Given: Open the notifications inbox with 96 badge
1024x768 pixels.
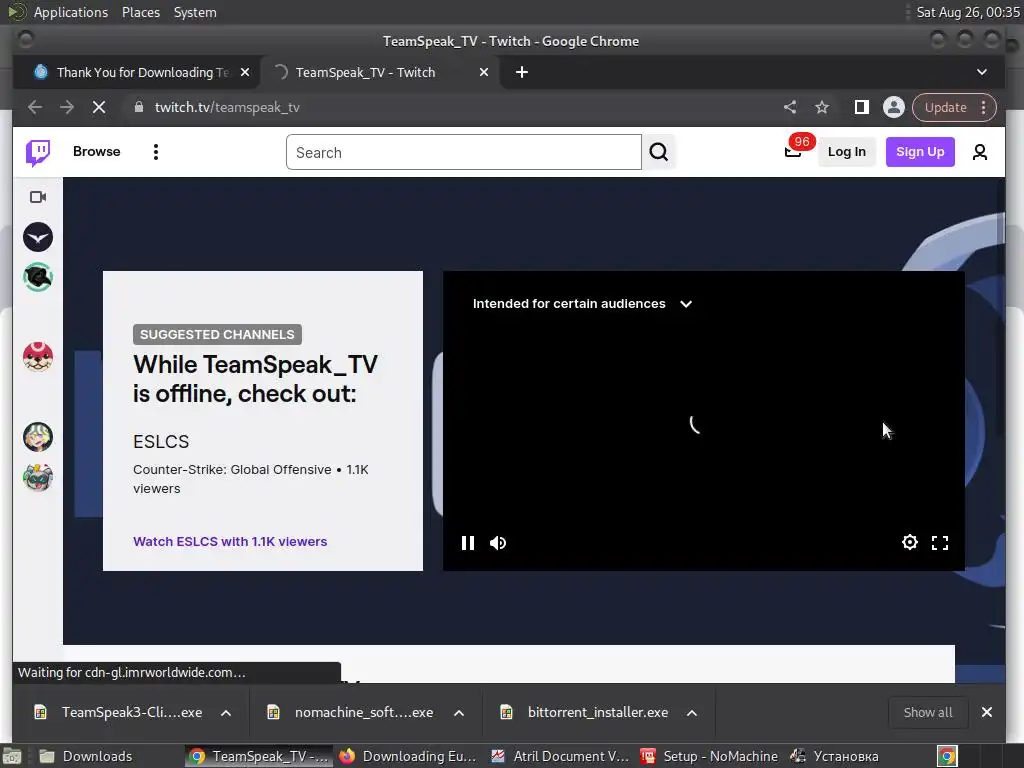Looking at the screenshot, I should pyautogui.click(x=793, y=152).
